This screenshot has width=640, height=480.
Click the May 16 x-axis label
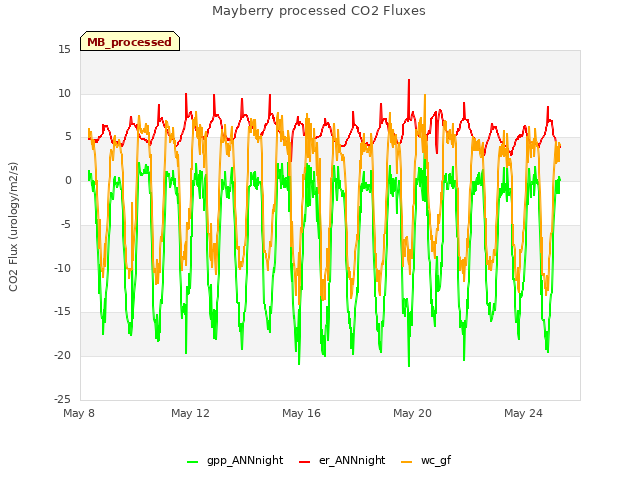[x=301, y=413]
